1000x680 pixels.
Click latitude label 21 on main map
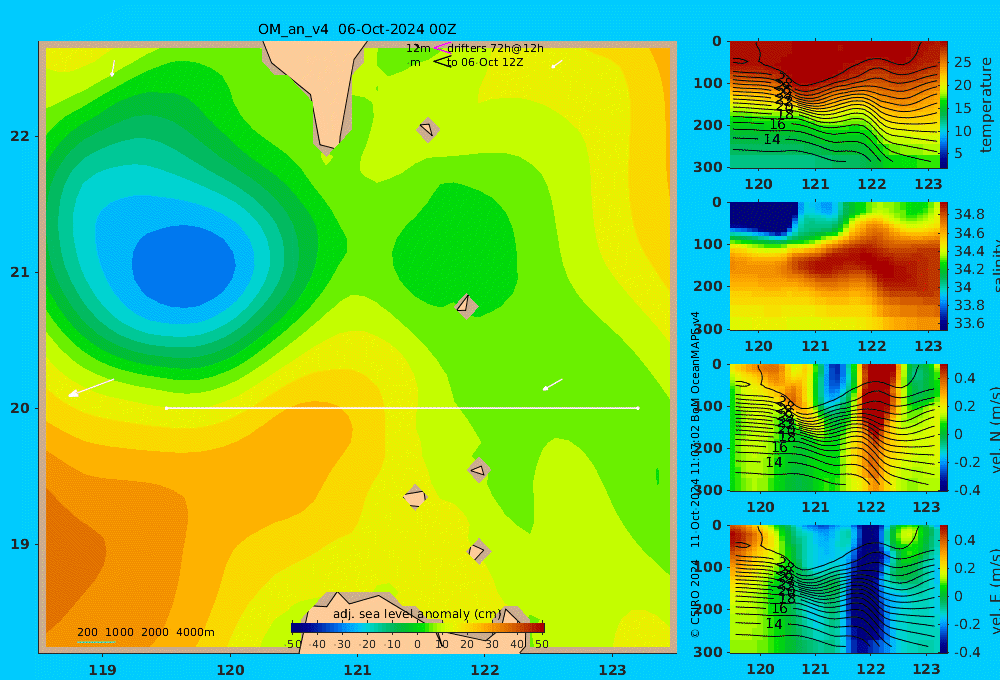click(x=20, y=272)
